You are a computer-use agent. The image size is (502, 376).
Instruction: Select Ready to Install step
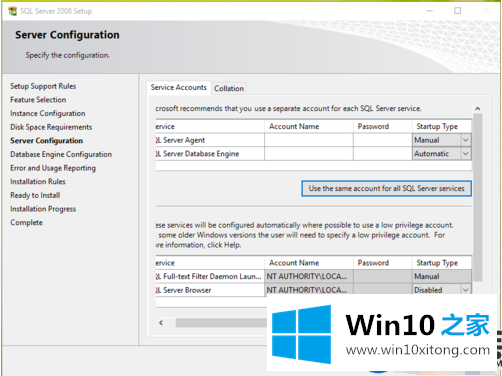click(35, 195)
